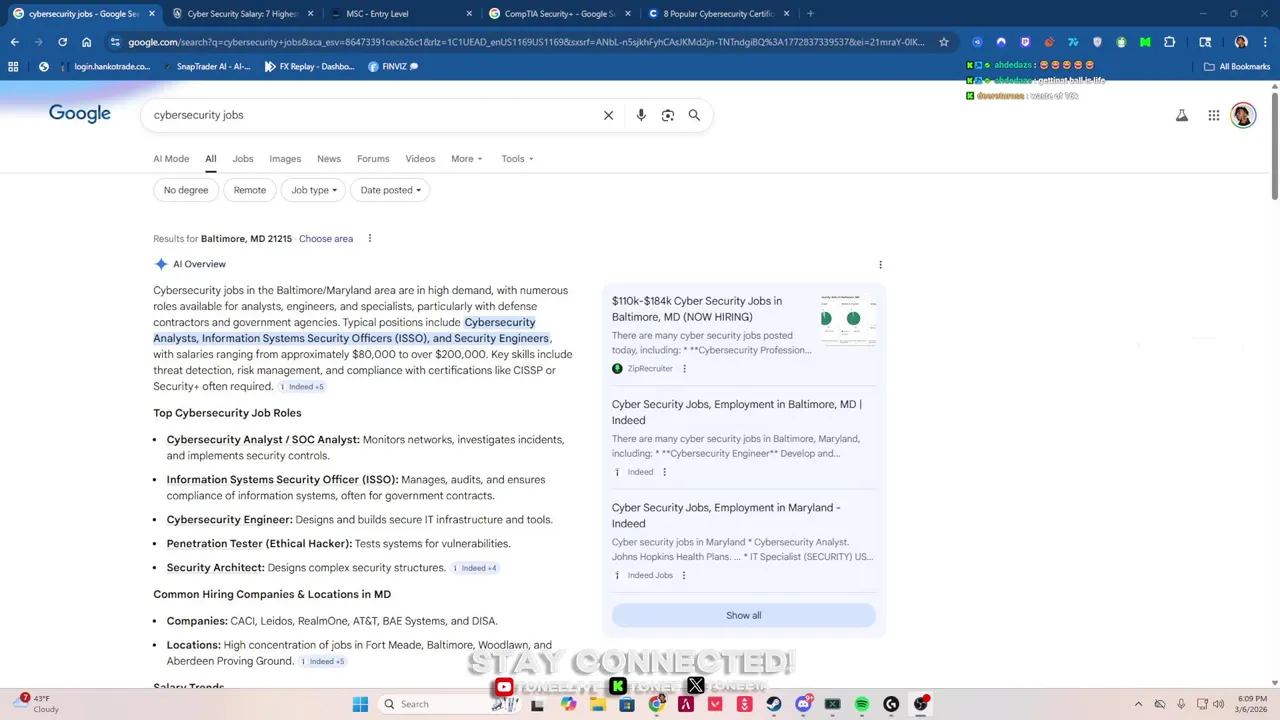Open Chrome's three-dot menu

click(1265, 42)
